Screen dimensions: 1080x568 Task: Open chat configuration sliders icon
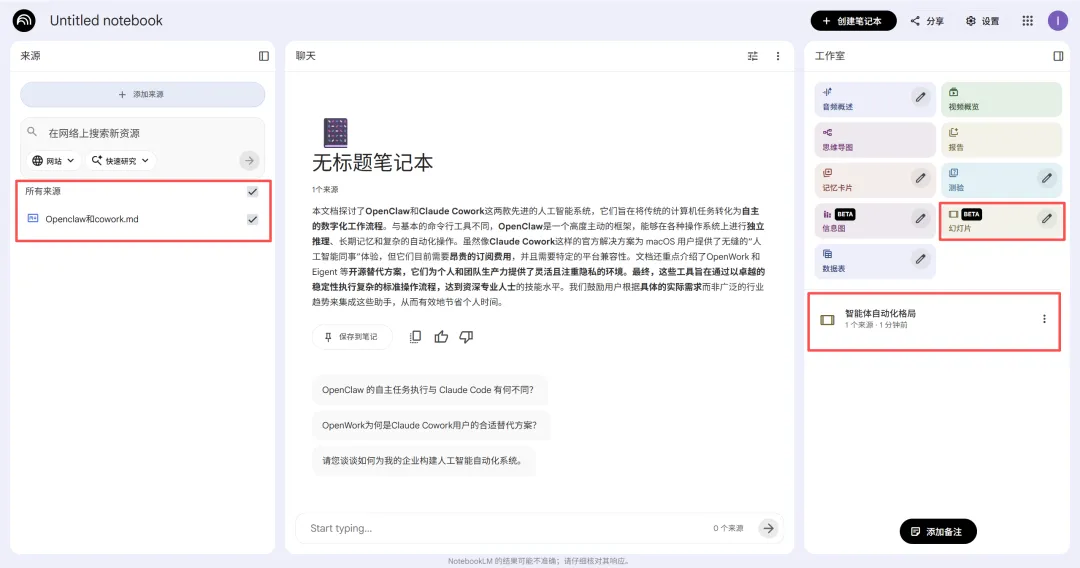tap(753, 56)
